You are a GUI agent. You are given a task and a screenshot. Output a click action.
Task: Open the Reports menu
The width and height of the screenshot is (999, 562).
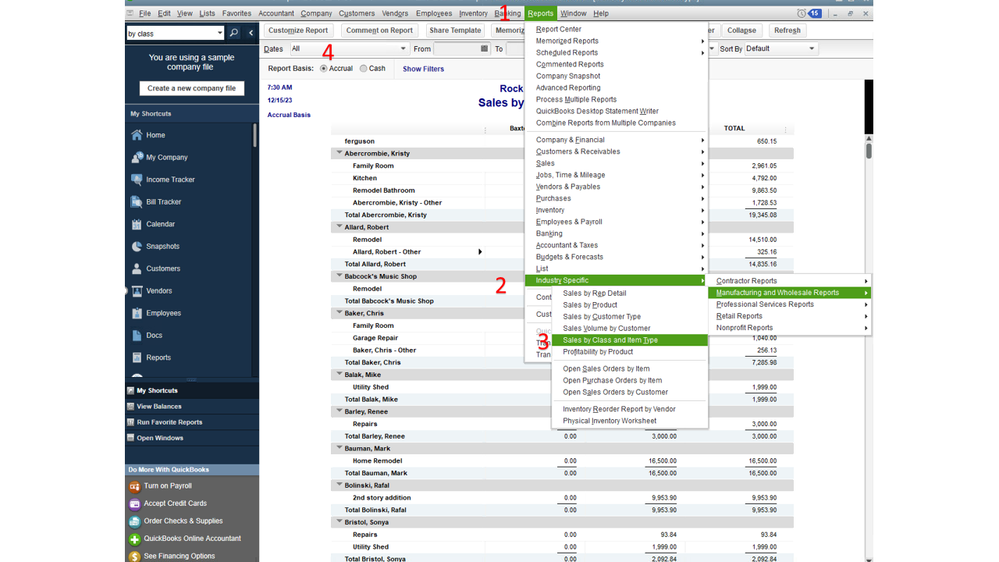(x=540, y=13)
